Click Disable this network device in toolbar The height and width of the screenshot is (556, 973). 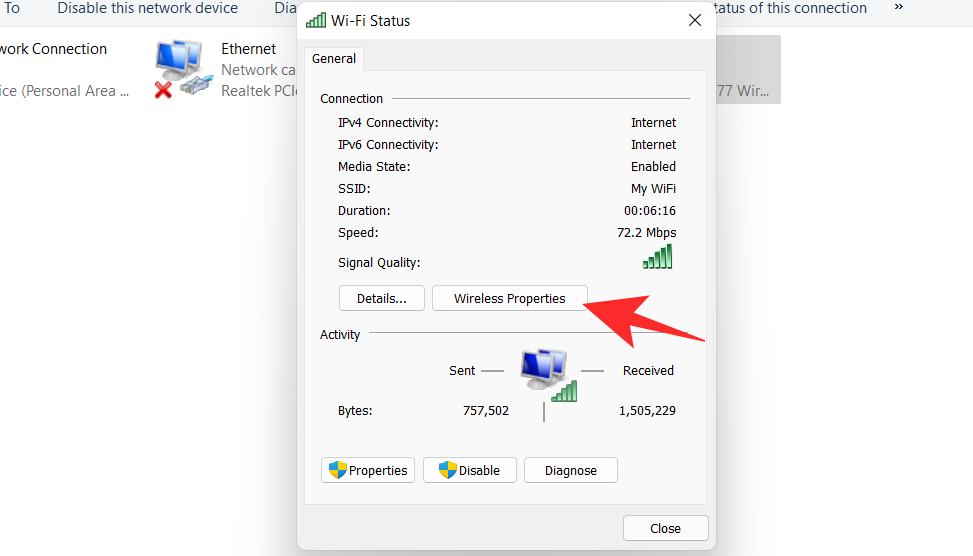[x=147, y=8]
